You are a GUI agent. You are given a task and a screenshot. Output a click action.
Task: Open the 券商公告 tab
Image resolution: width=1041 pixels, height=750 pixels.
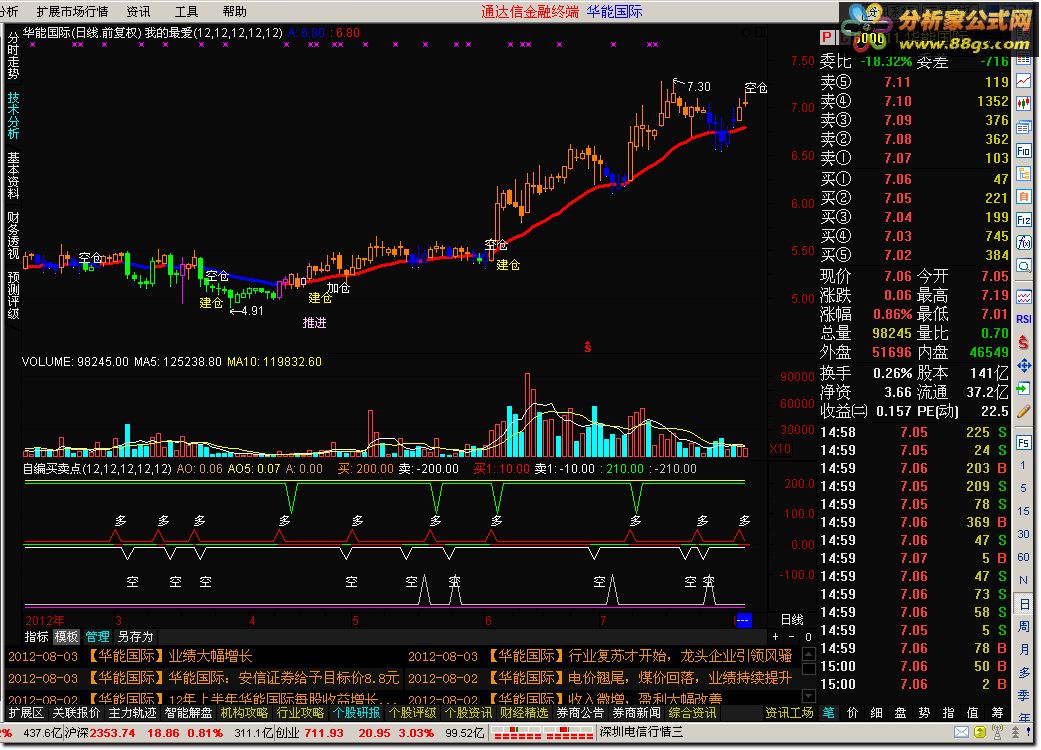point(580,713)
